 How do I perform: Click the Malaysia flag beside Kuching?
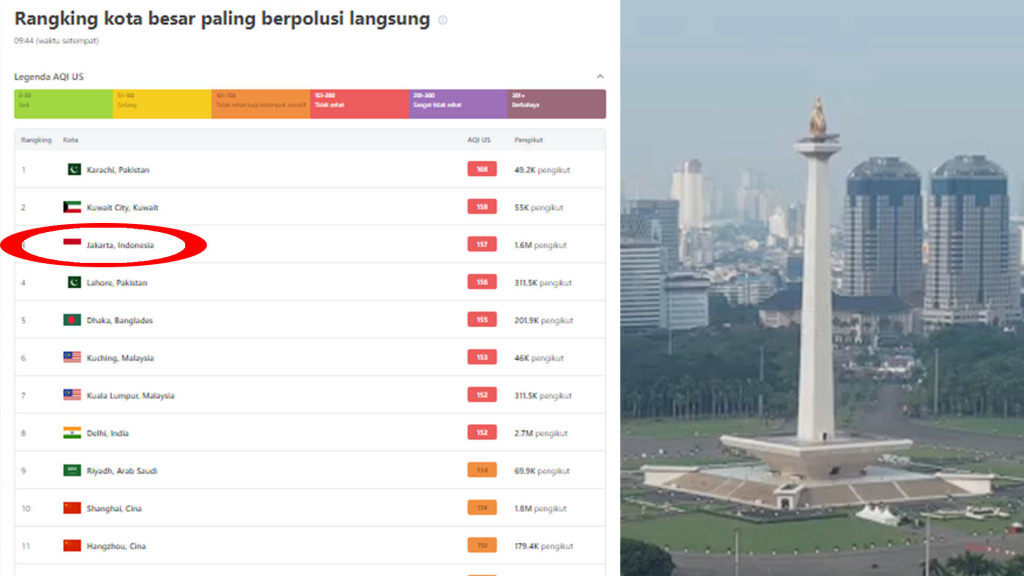click(72, 358)
